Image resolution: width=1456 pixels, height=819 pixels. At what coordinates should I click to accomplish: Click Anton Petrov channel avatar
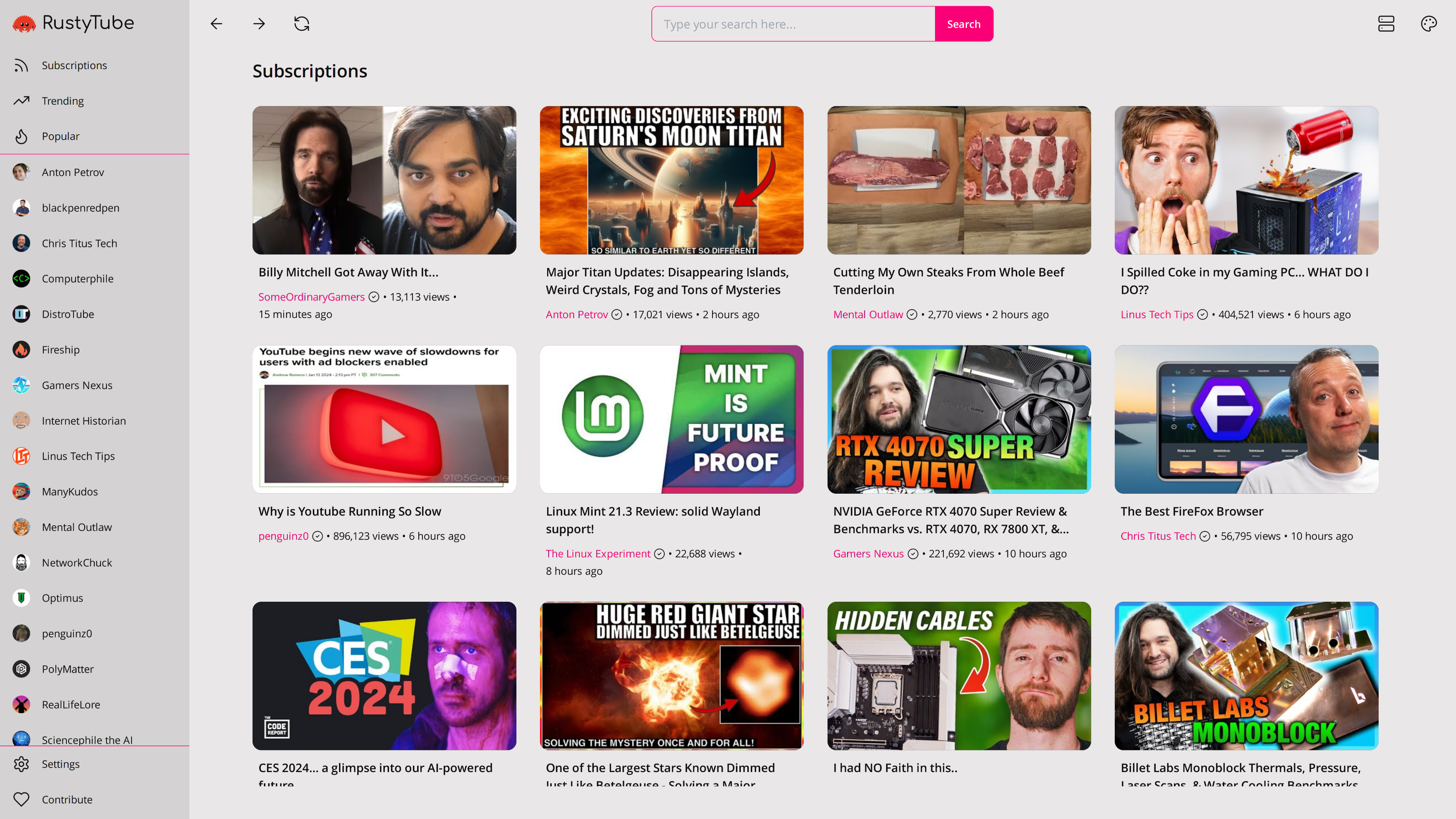pos(22,173)
